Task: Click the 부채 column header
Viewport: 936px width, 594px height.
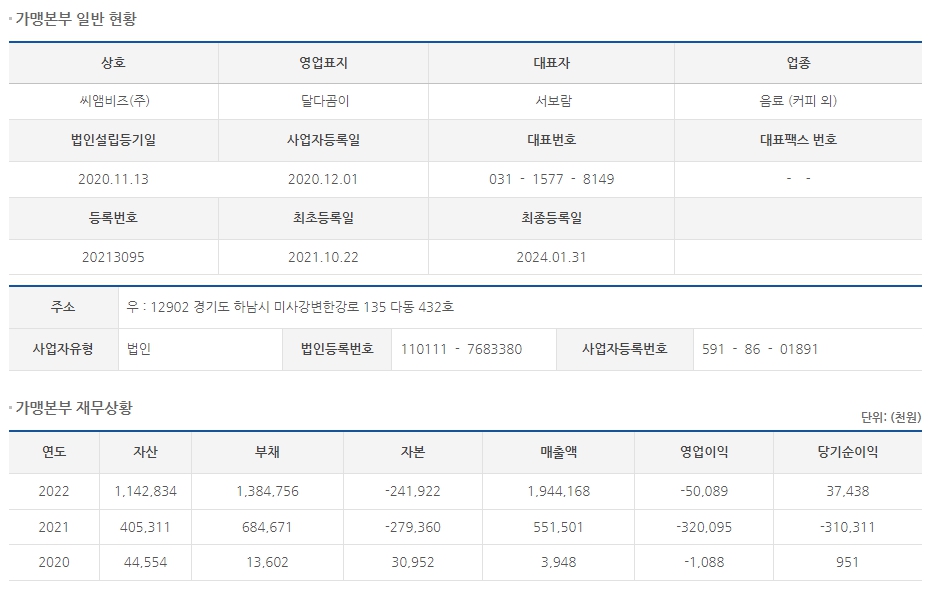Action: tap(267, 453)
